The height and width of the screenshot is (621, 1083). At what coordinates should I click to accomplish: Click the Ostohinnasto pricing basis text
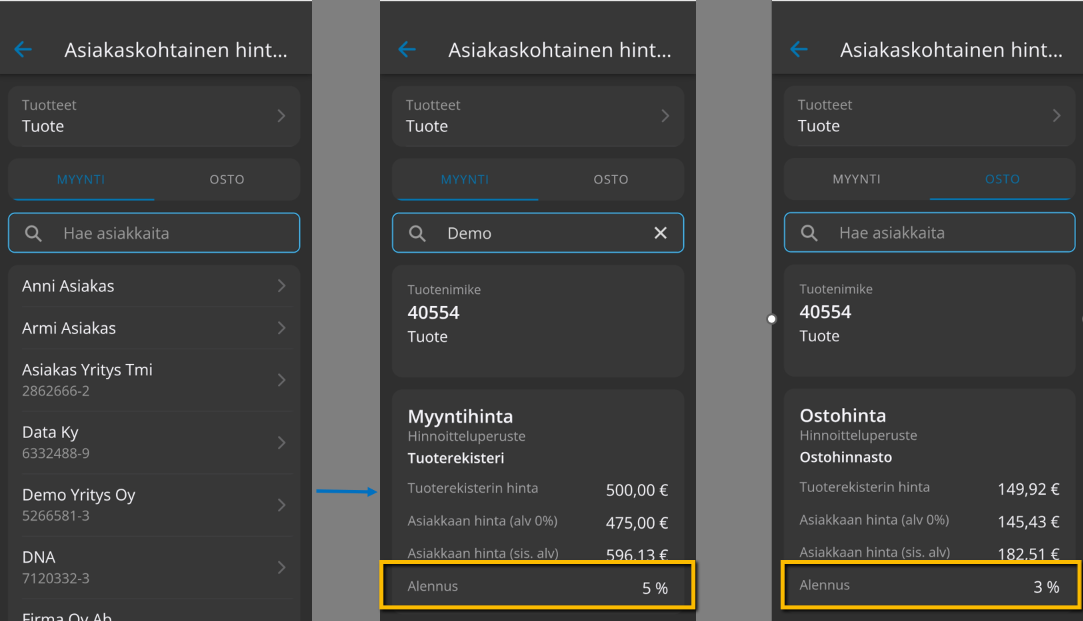click(x=845, y=457)
